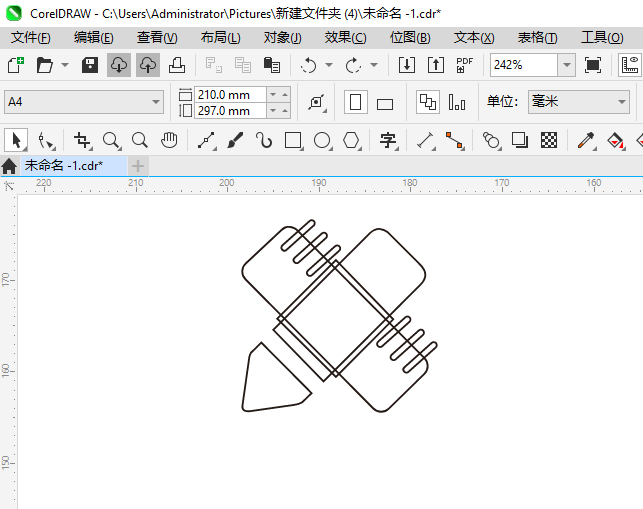Viewport: 643px width, 509px height.
Task: Click the plus button to add document
Action: pyautogui.click(x=138, y=166)
